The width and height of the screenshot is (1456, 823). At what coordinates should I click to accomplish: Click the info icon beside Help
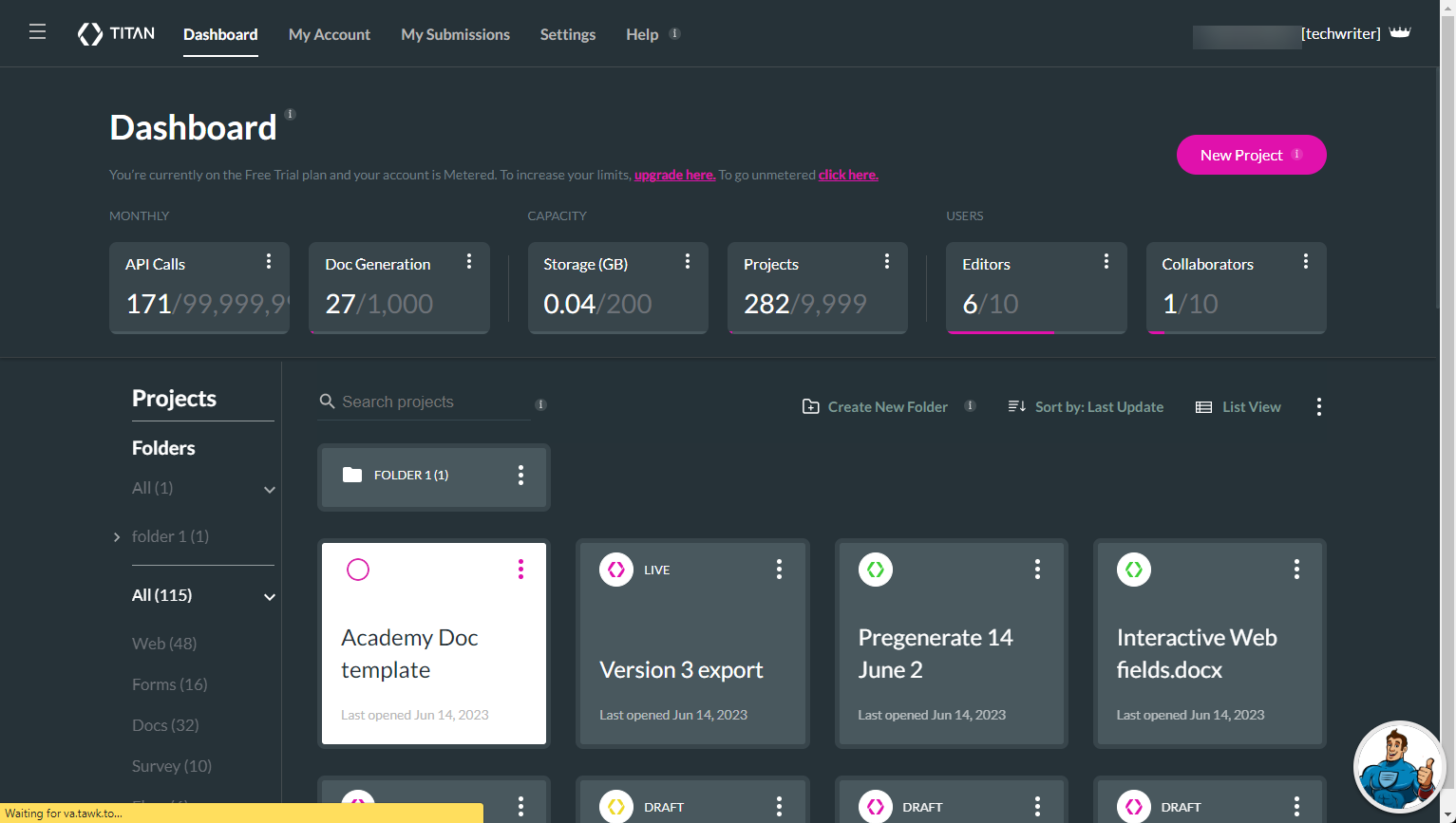(x=674, y=33)
